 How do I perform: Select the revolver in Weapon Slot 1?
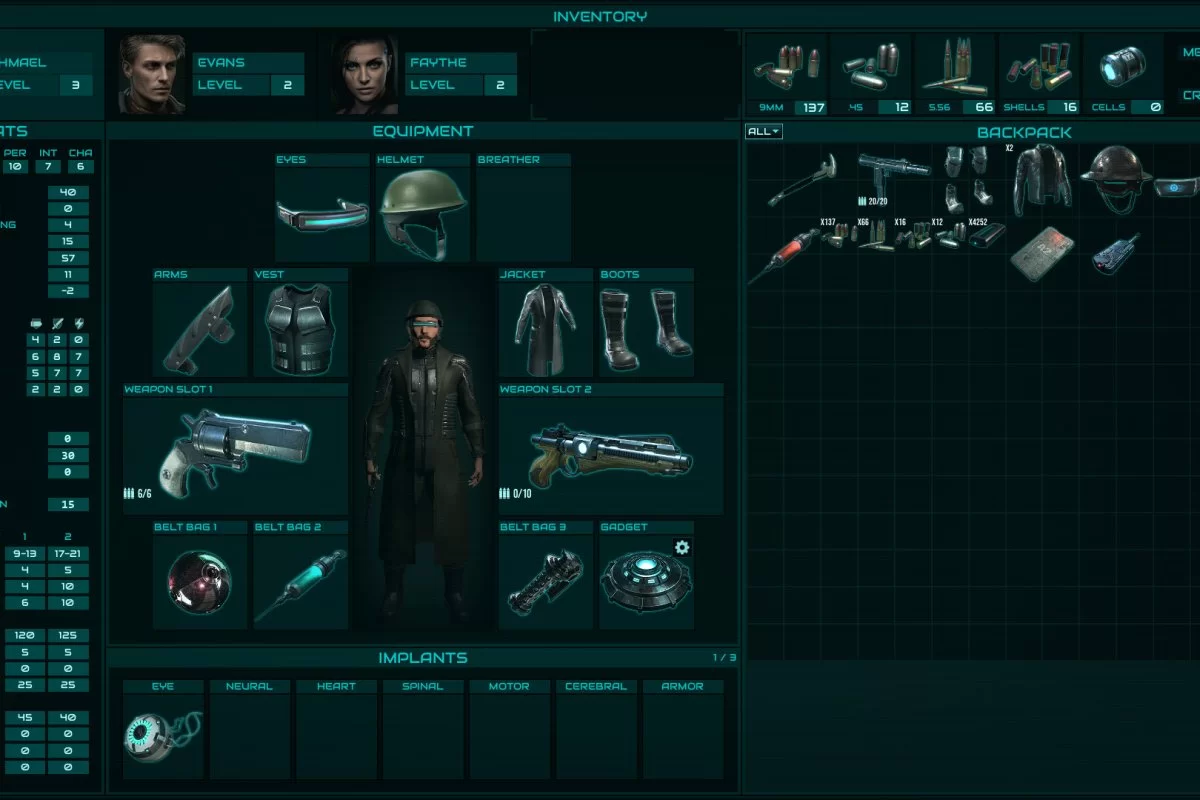(x=236, y=449)
